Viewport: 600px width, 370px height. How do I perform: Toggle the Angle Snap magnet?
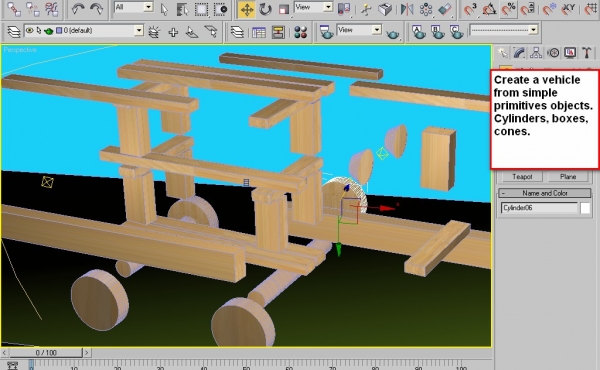(x=489, y=9)
